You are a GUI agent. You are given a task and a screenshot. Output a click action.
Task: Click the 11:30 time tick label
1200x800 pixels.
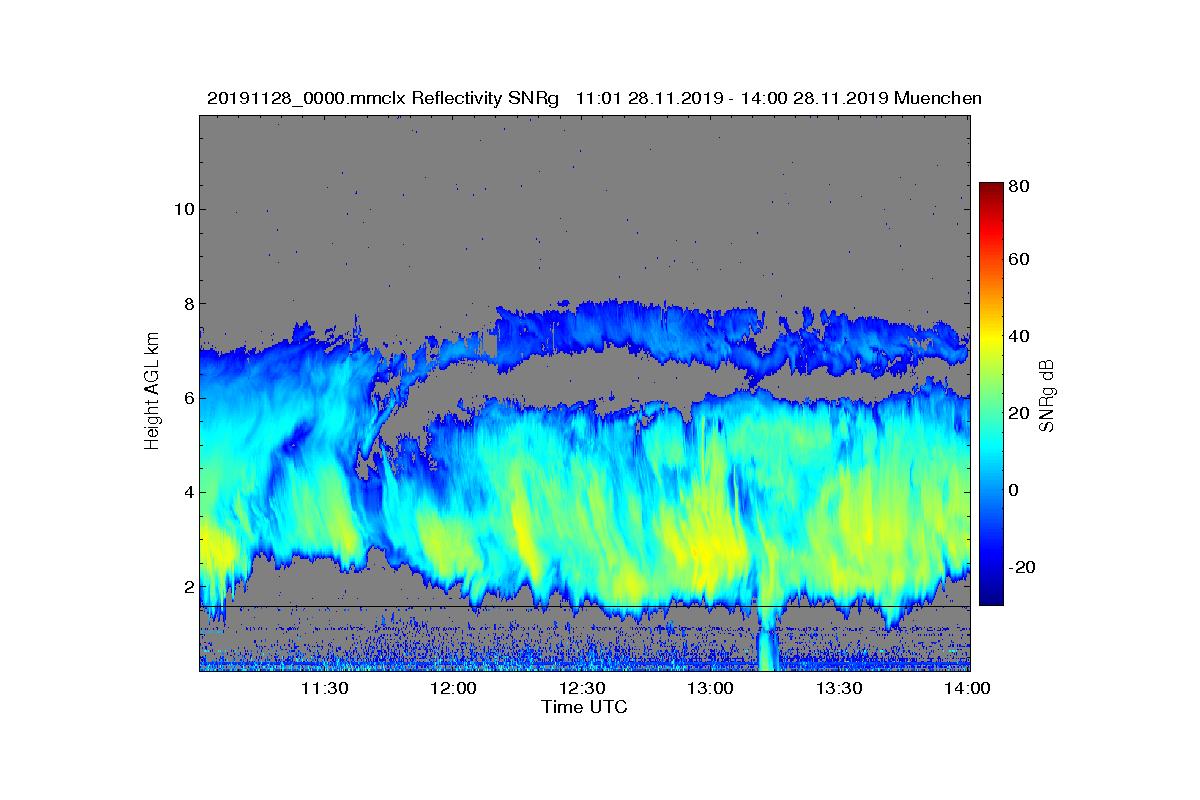click(x=326, y=688)
